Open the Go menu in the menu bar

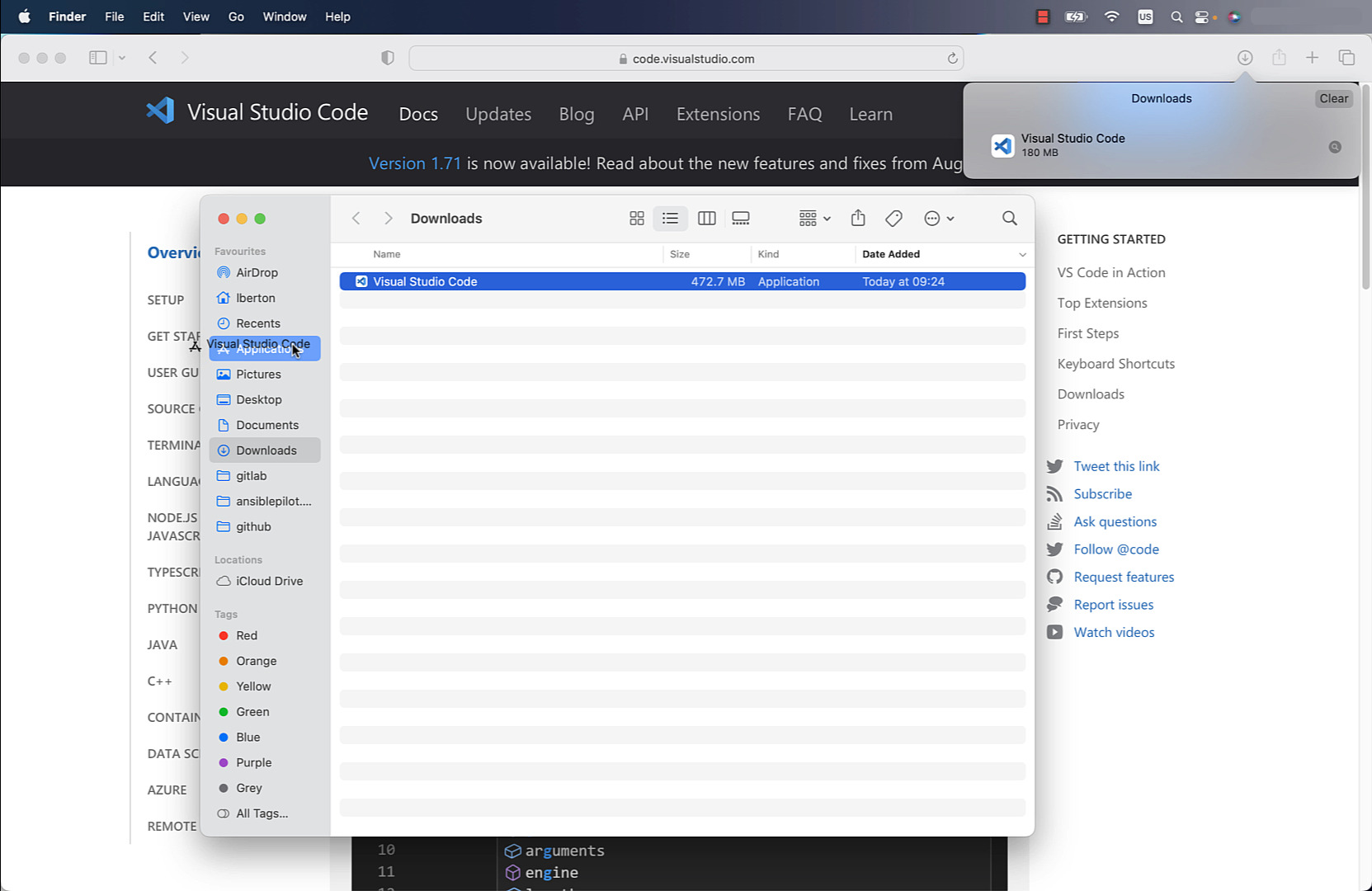[x=236, y=16]
